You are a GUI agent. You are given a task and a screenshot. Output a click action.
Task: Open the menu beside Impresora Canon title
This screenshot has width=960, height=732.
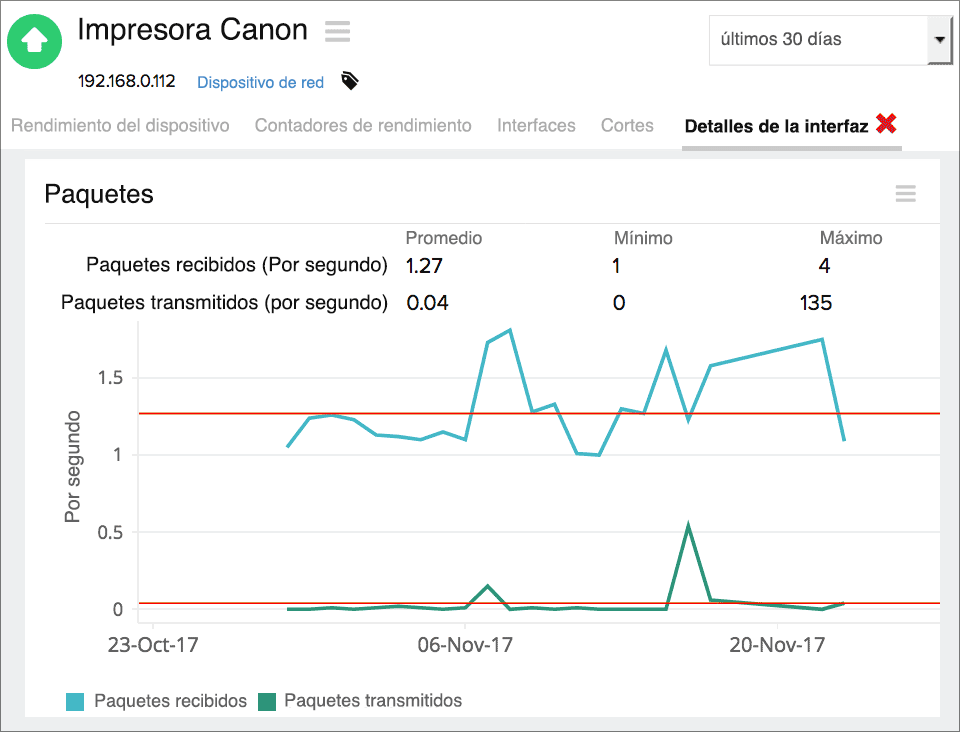pos(337,31)
